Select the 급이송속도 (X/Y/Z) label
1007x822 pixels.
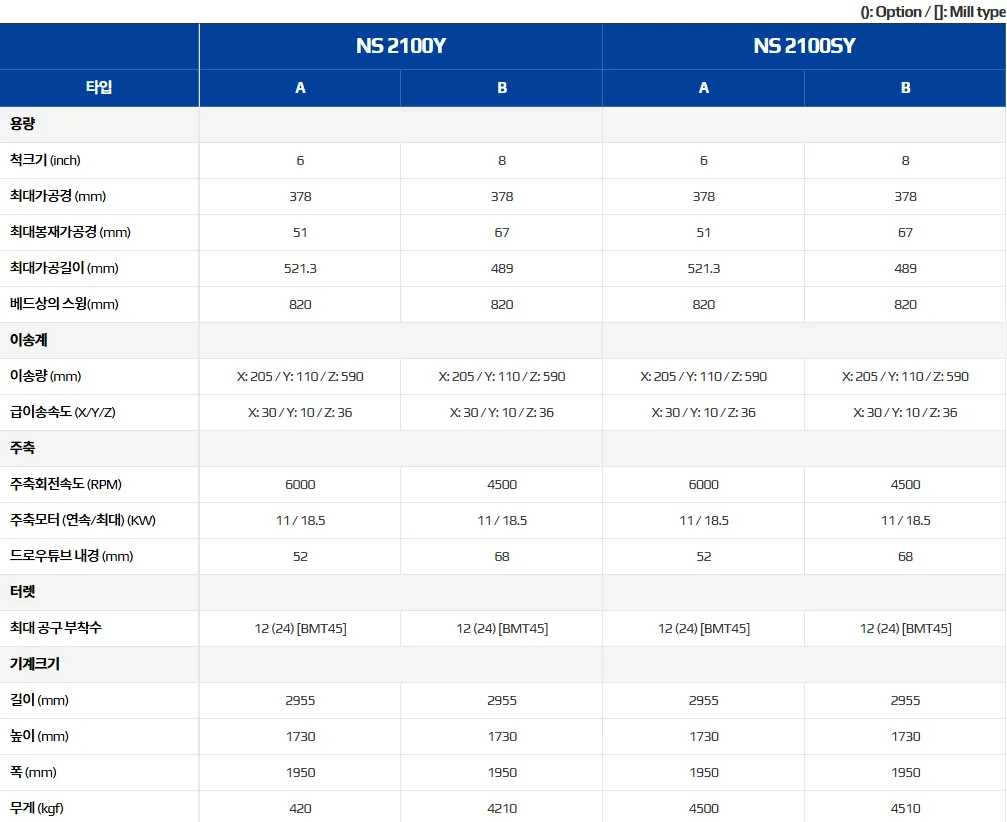point(63,412)
